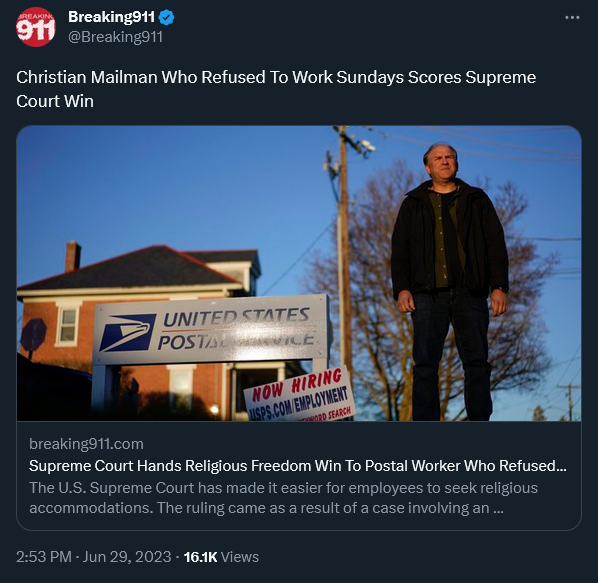This screenshot has width=598, height=583.
Task: Click the Breaking911 display name
Action: (x=111, y=17)
